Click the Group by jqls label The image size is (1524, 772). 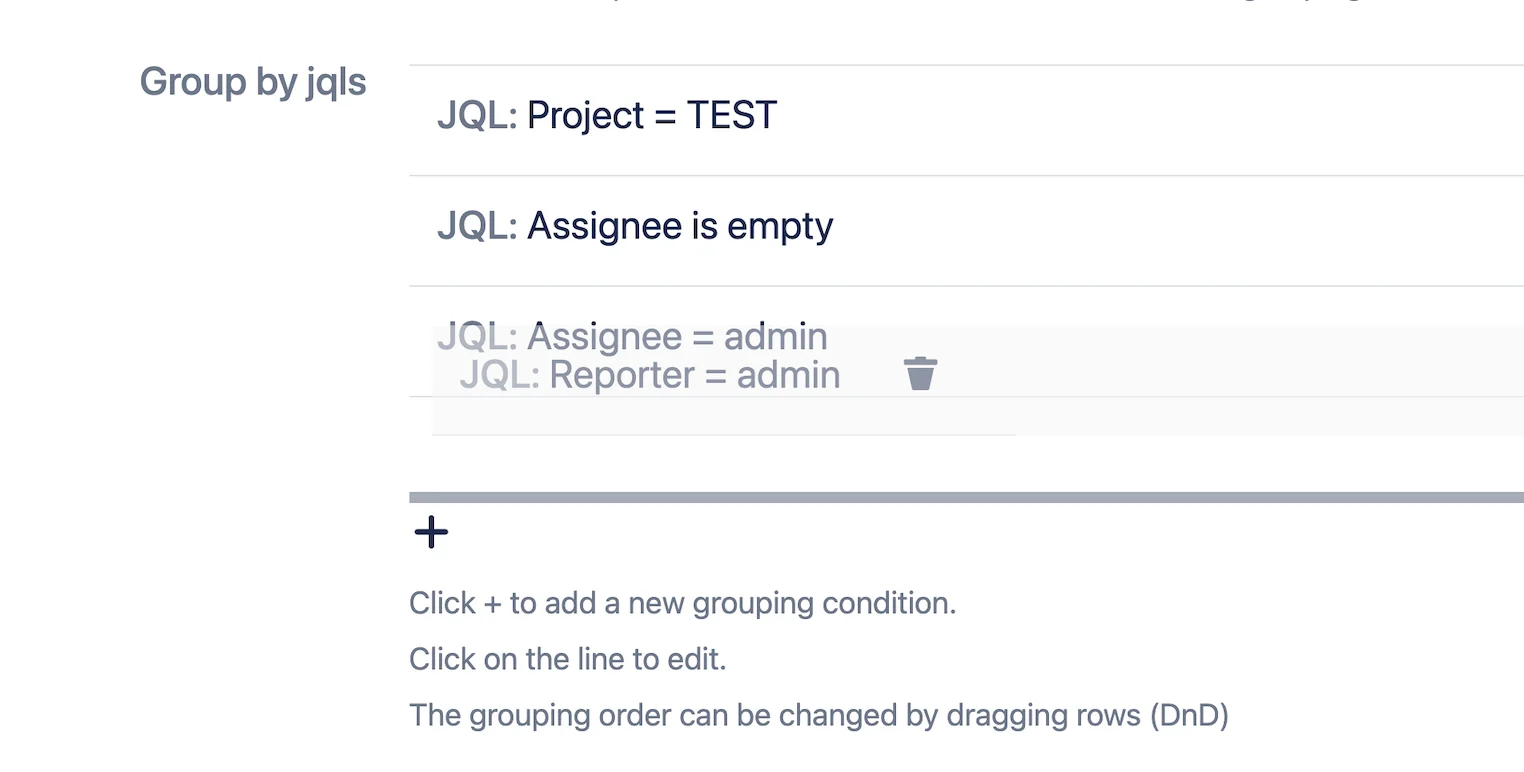[253, 82]
